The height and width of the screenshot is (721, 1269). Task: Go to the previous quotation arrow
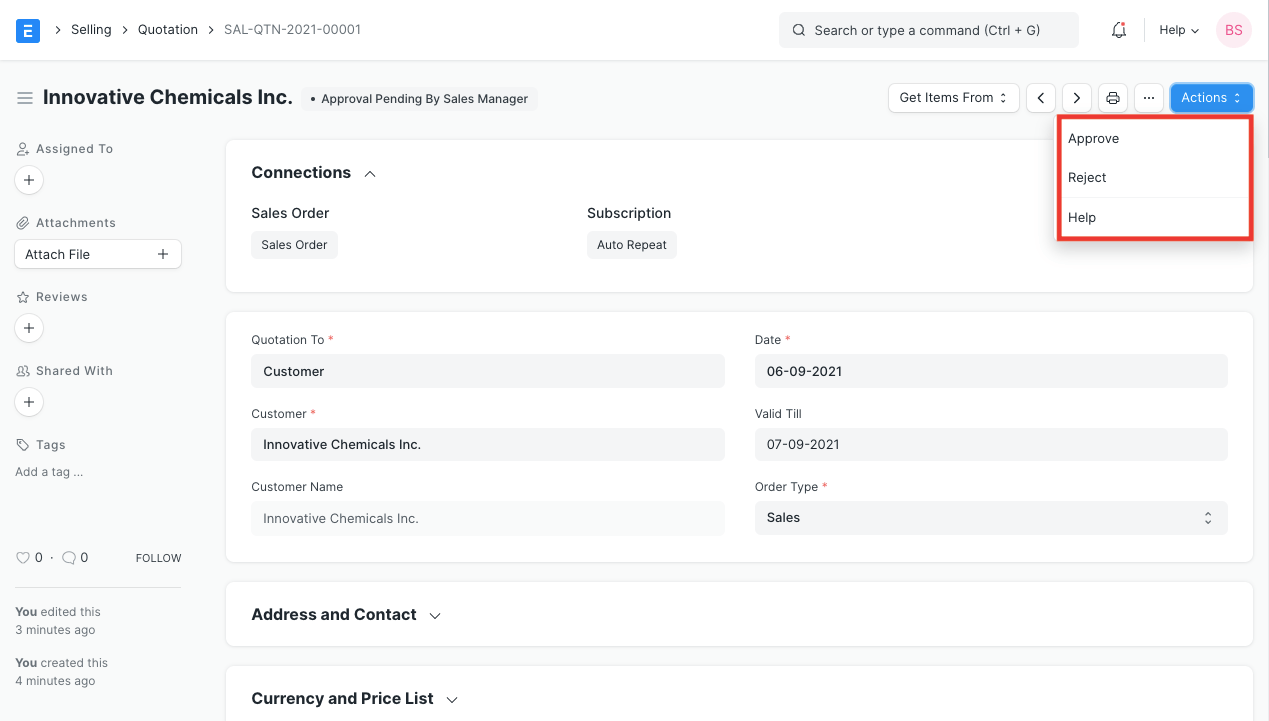pos(1040,97)
